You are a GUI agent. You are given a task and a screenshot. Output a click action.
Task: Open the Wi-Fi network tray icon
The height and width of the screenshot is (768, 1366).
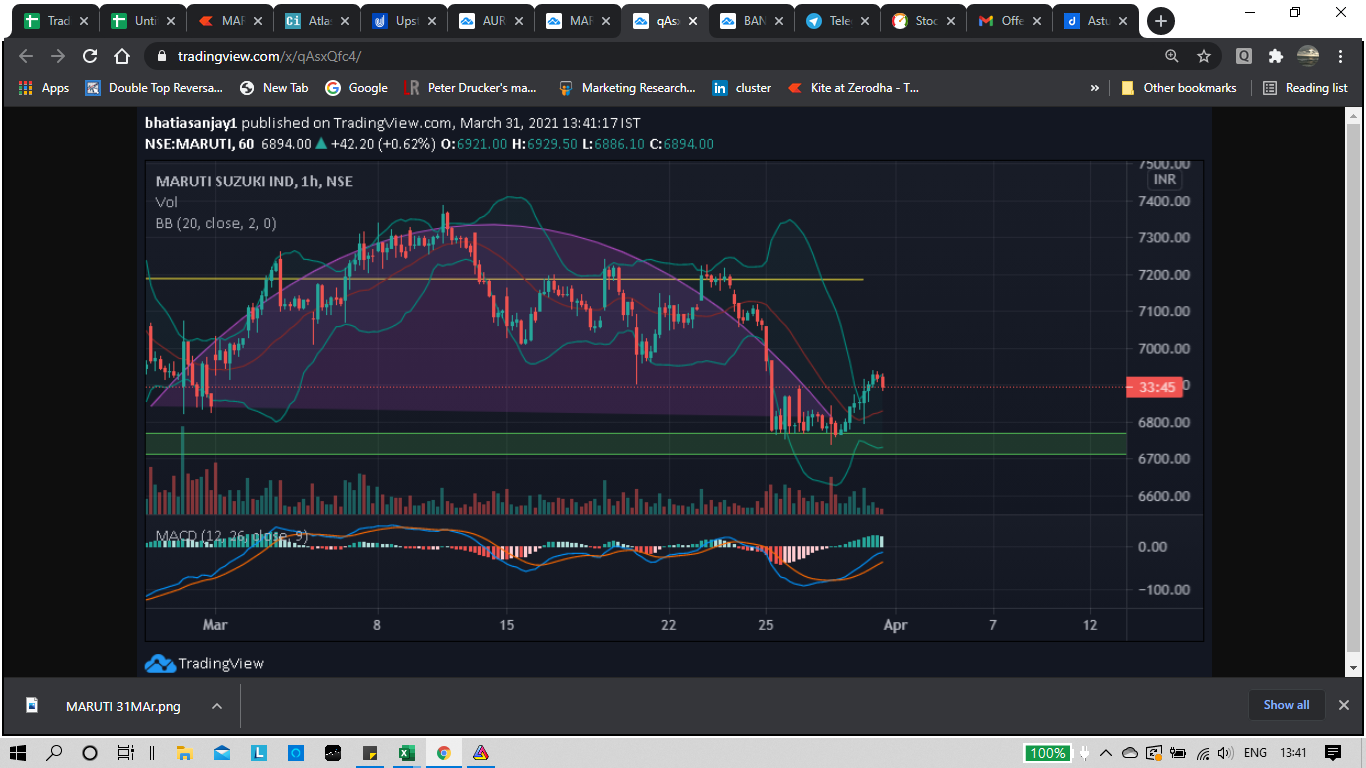[1202, 753]
